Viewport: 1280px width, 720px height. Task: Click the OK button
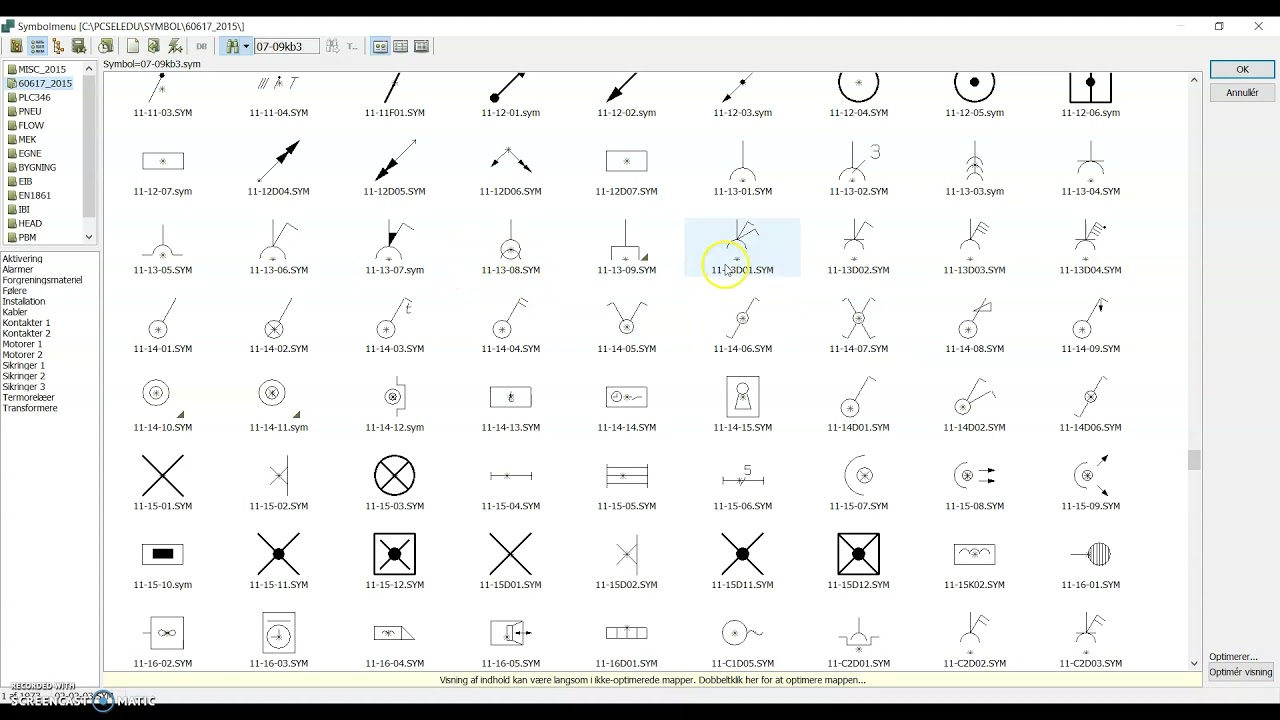point(1242,69)
